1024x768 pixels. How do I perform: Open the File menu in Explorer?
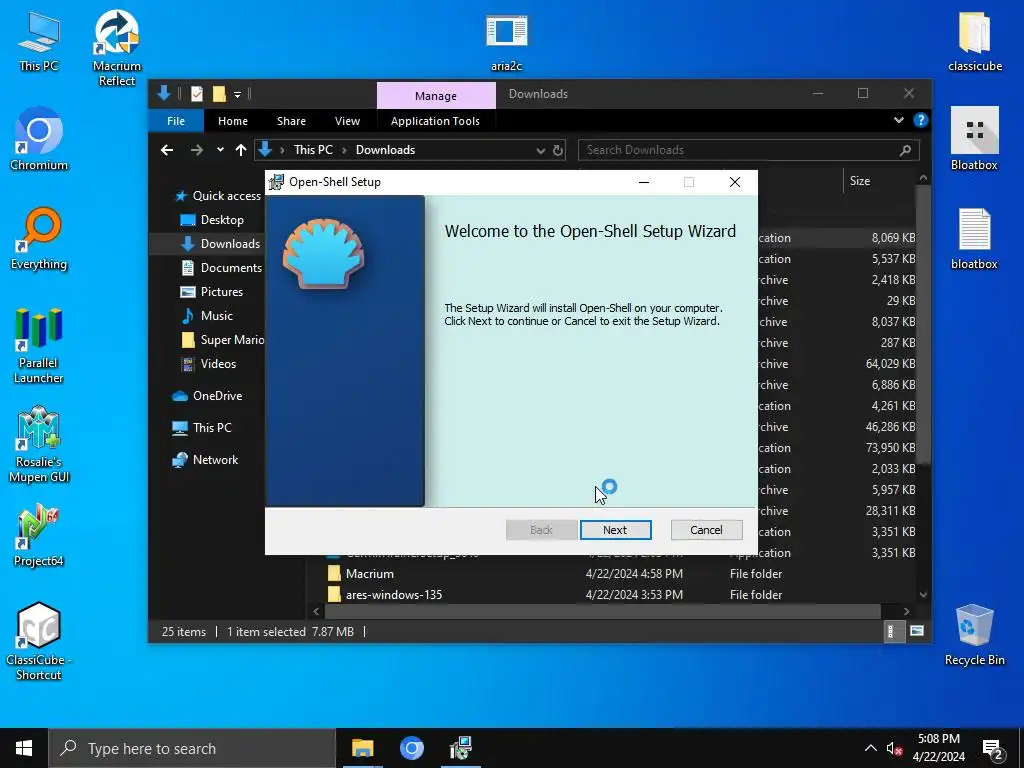pyautogui.click(x=176, y=121)
